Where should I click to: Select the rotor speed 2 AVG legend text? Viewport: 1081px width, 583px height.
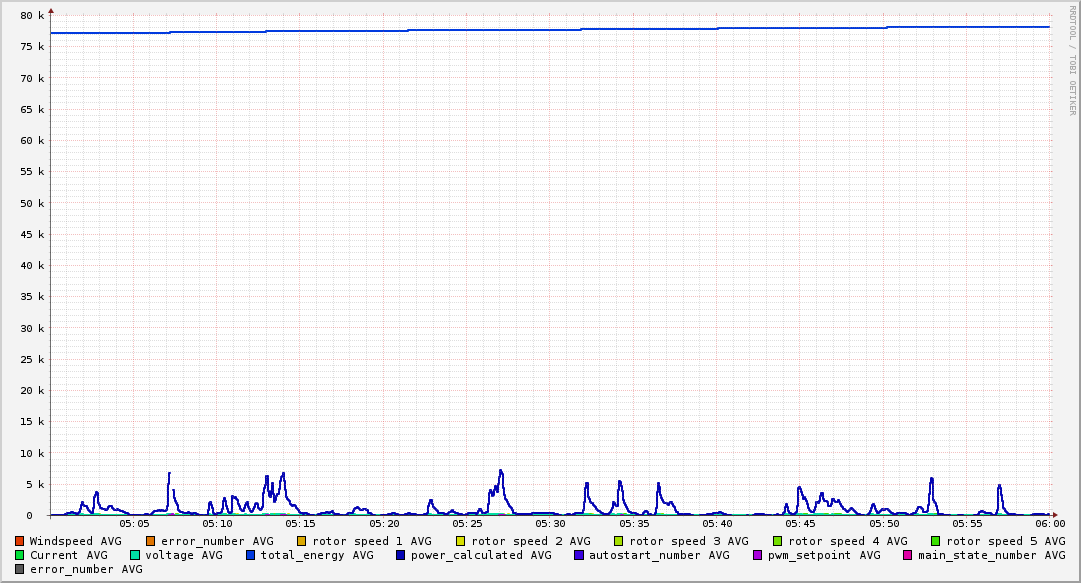(531, 541)
